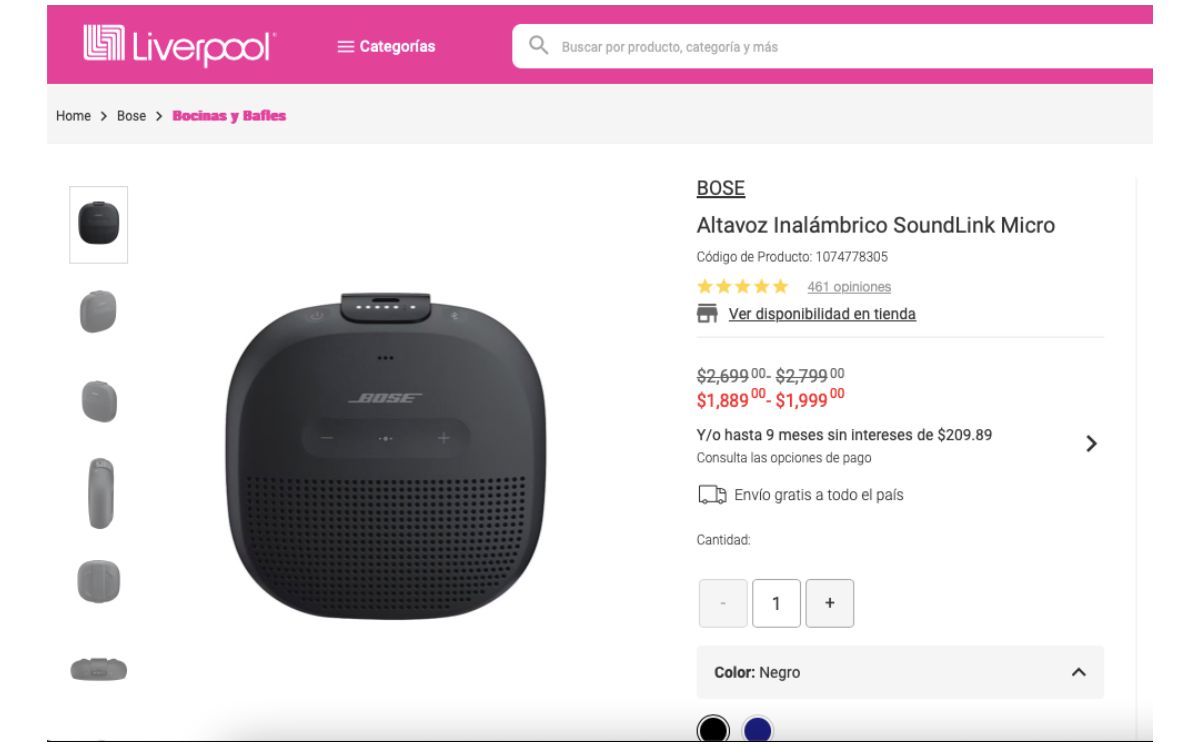This screenshot has width=1200, height=747.
Task: Select the first front-view speaker thumbnail
Action: pyautogui.click(x=98, y=225)
